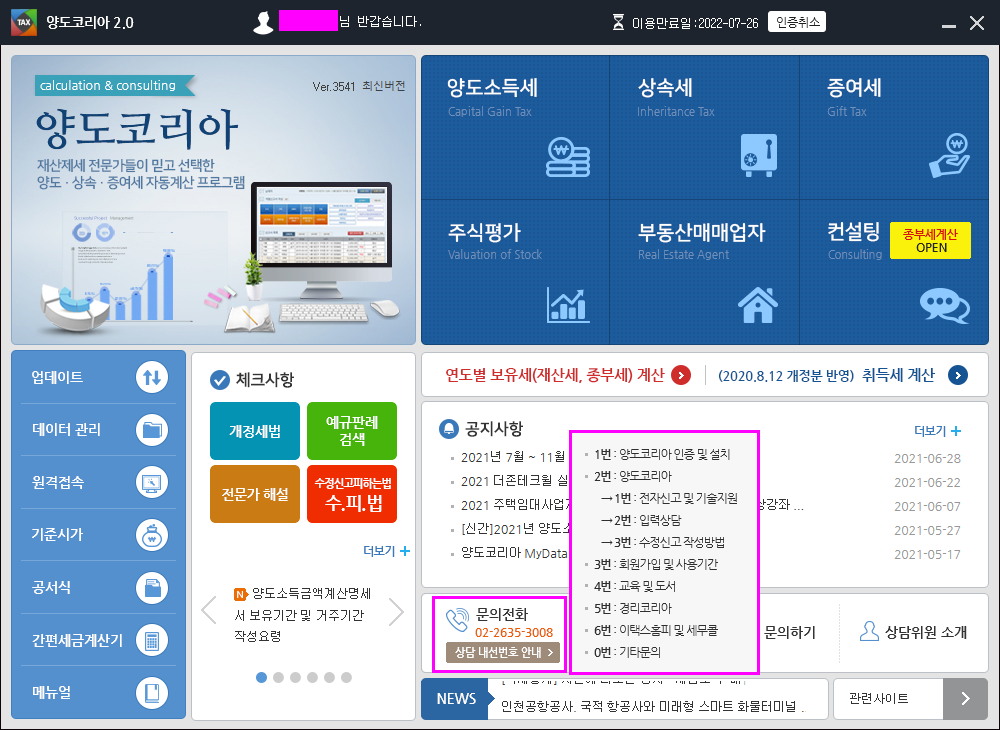The height and width of the screenshot is (730, 1000).
Task: Click the 상담위원 소개 person icon
Action: 869,631
